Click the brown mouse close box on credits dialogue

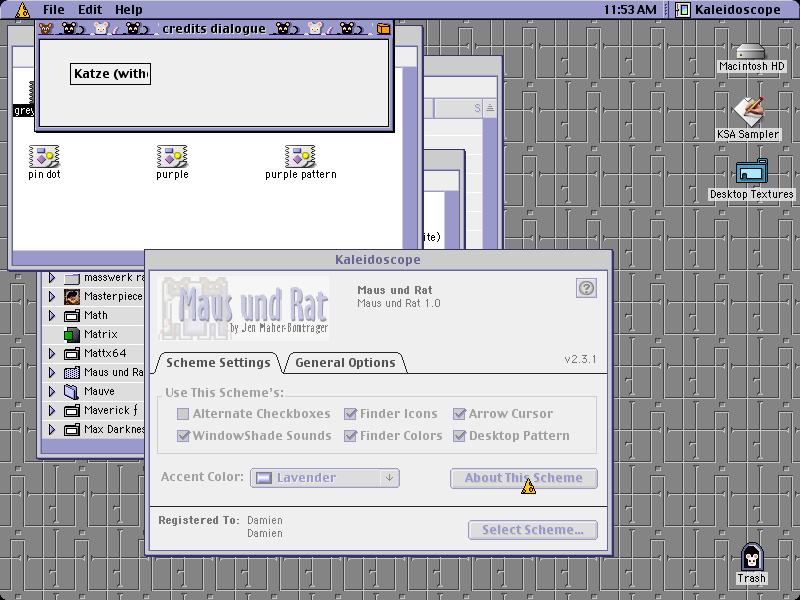point(46,29)
